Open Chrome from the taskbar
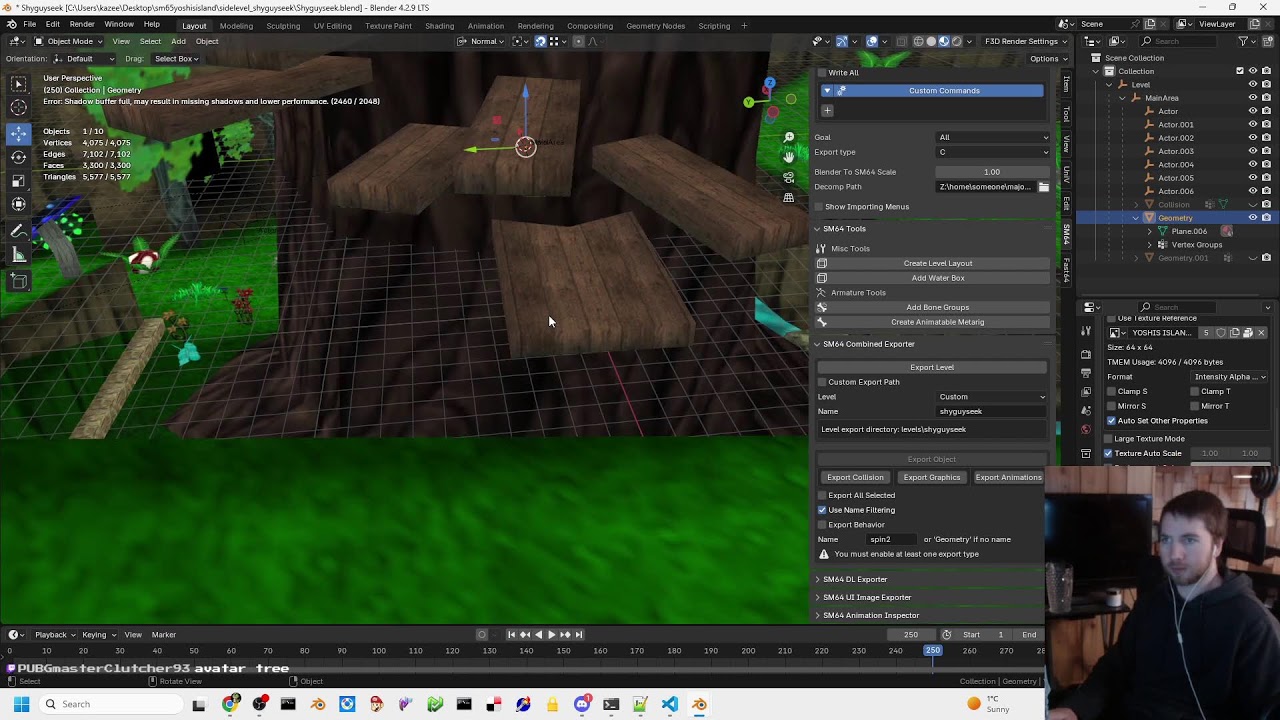The image size is (1280, 720). (x=231, y=705)
